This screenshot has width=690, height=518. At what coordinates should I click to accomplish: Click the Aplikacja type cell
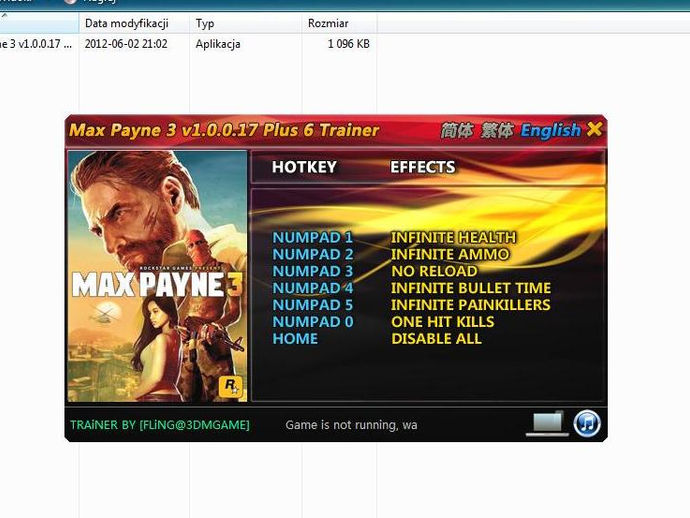218,44
